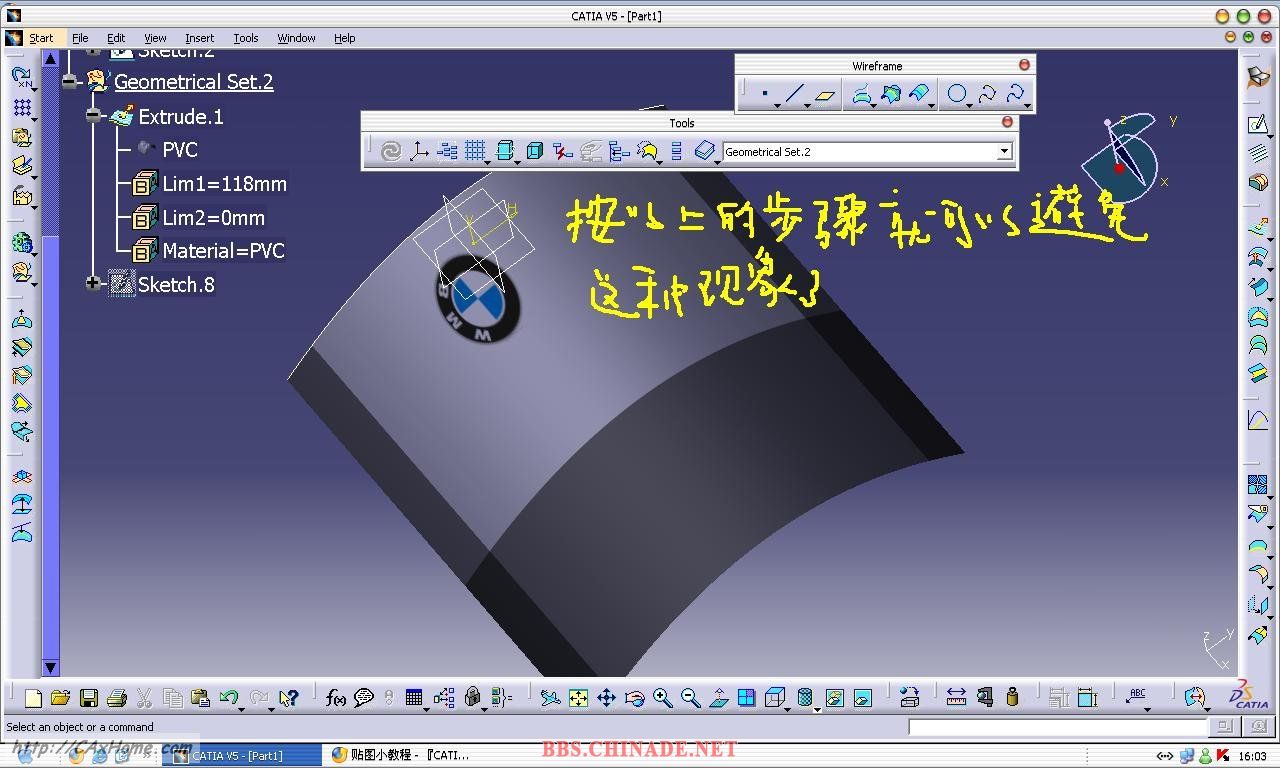Click the Axis System icon in Tools toolbar
Image resolution: width=1280 pixels, height=768 pixels.
coord(419,151)
